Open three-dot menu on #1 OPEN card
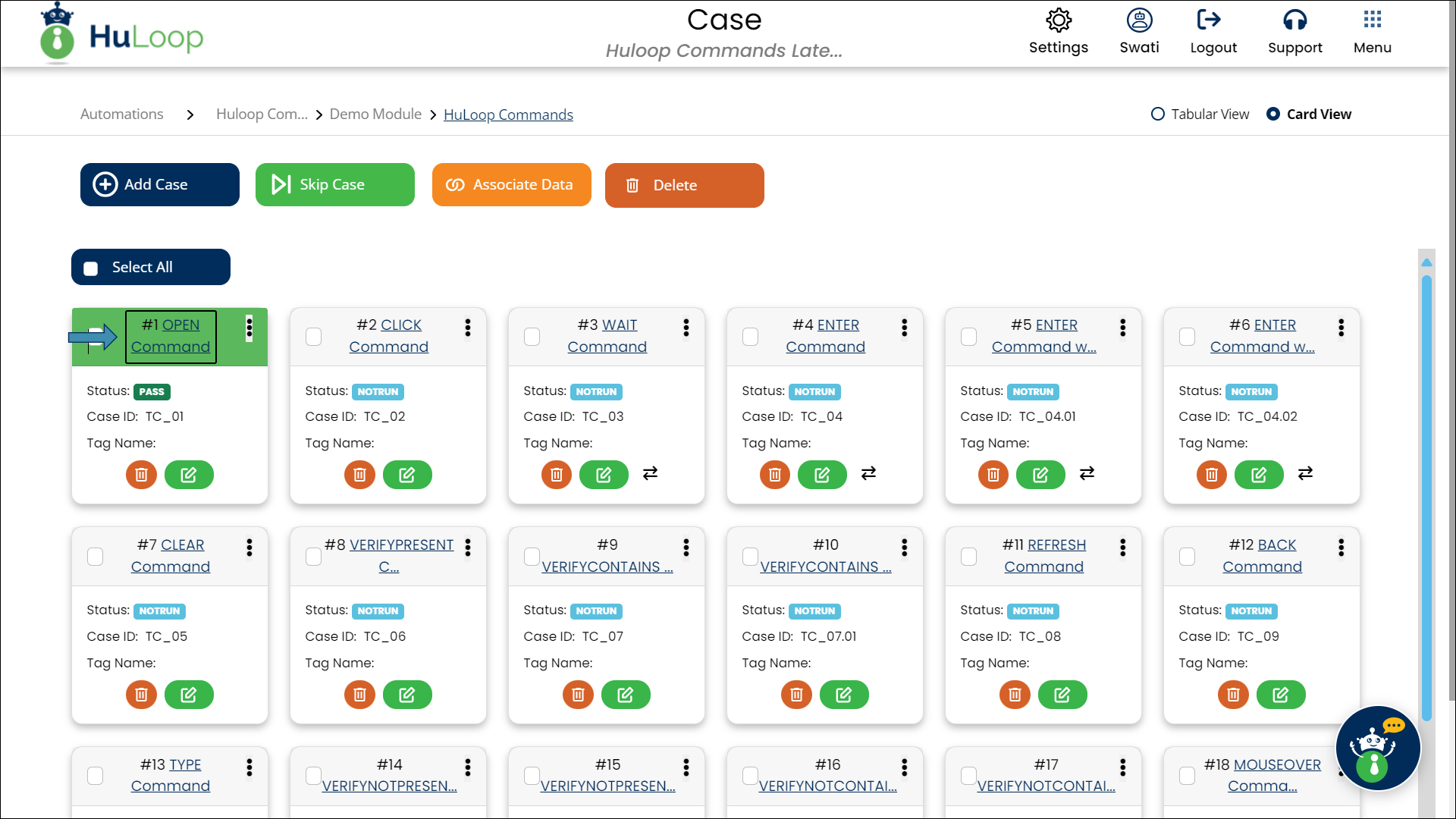The width and height of the screenshot is (1456, 819). [249, 328]
